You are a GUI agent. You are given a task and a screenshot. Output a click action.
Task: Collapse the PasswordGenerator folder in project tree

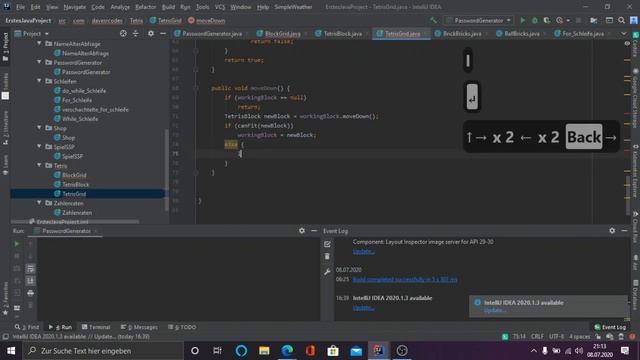[x=39, y=62]
